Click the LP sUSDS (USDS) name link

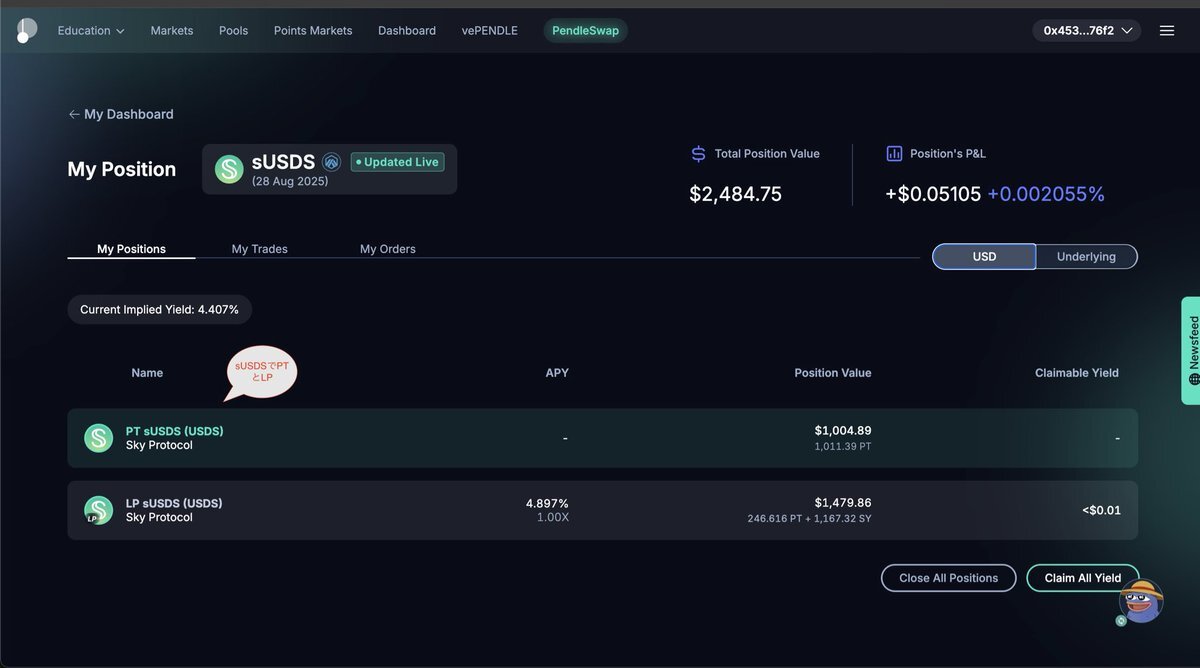(174, 503)
